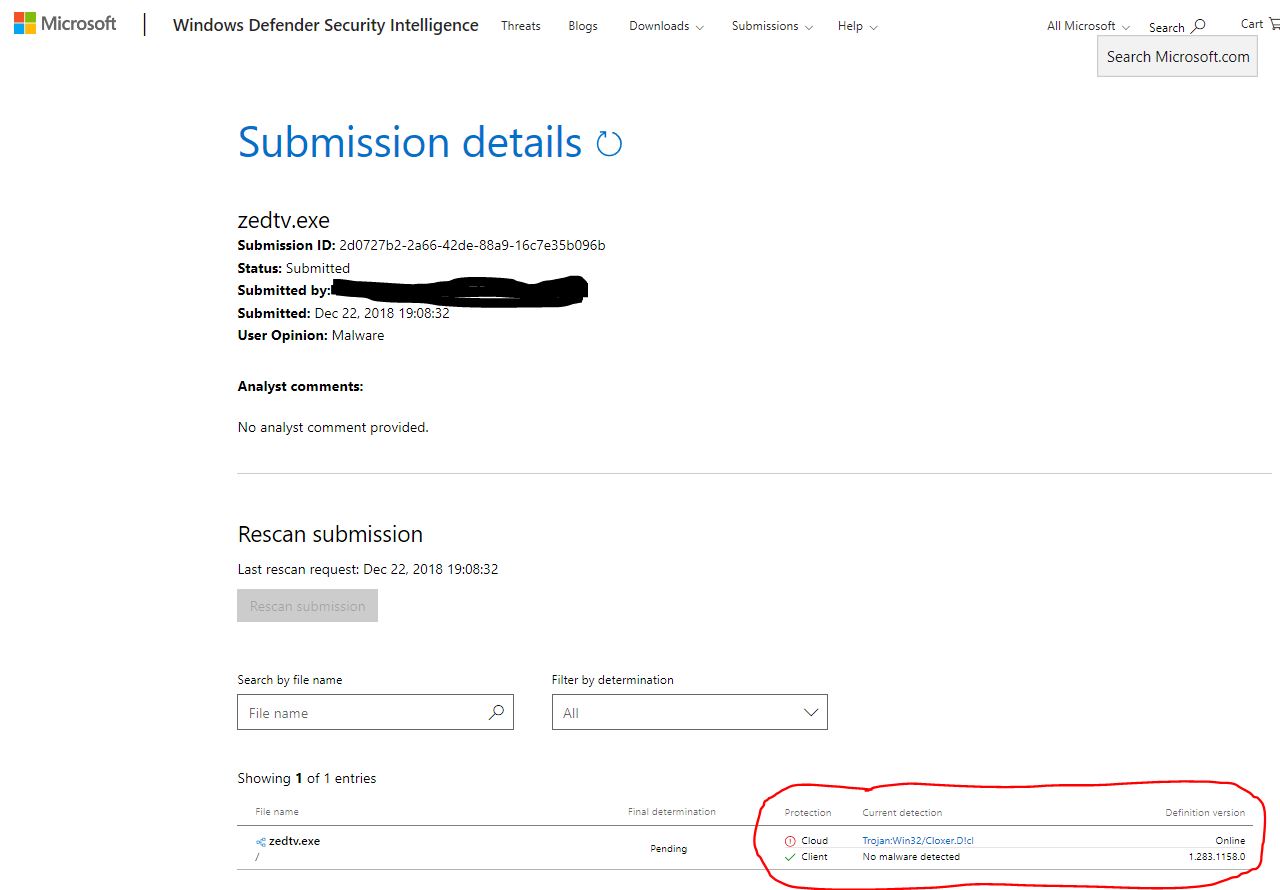Open the Threats menu item
Screen dimensions: 1280x890
(x=521, y=26)
